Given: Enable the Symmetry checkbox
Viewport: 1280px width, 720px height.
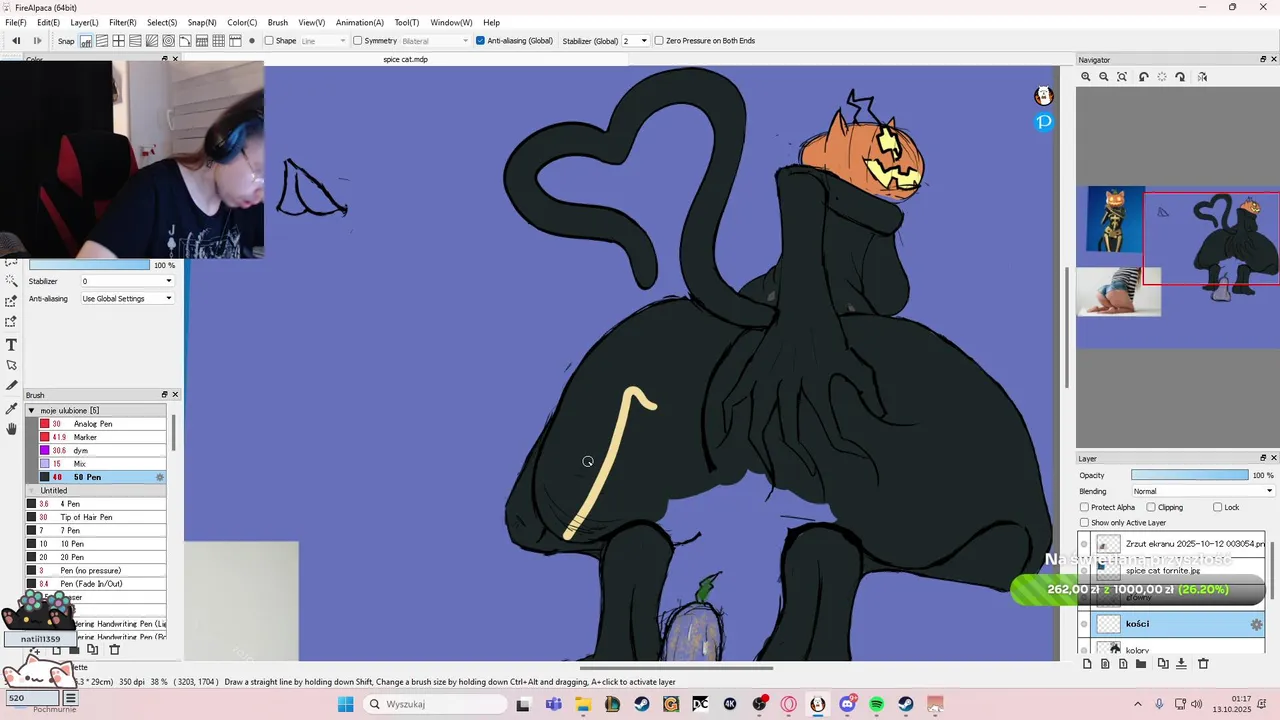Looking at the screenshot, I should (356, 41).
